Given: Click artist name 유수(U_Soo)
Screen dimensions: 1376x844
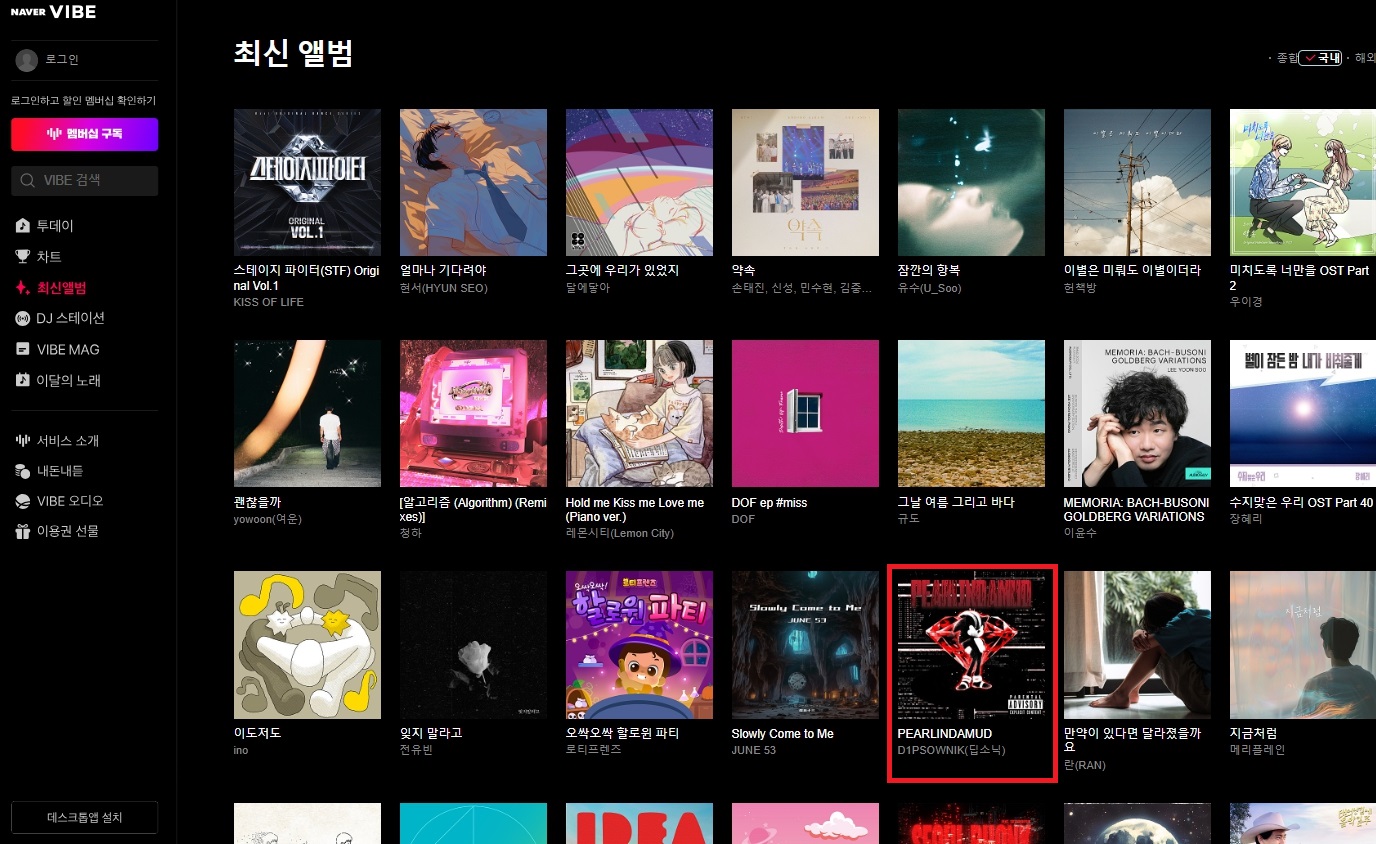Looking at the screenshot, I should [x=931, y=287].
